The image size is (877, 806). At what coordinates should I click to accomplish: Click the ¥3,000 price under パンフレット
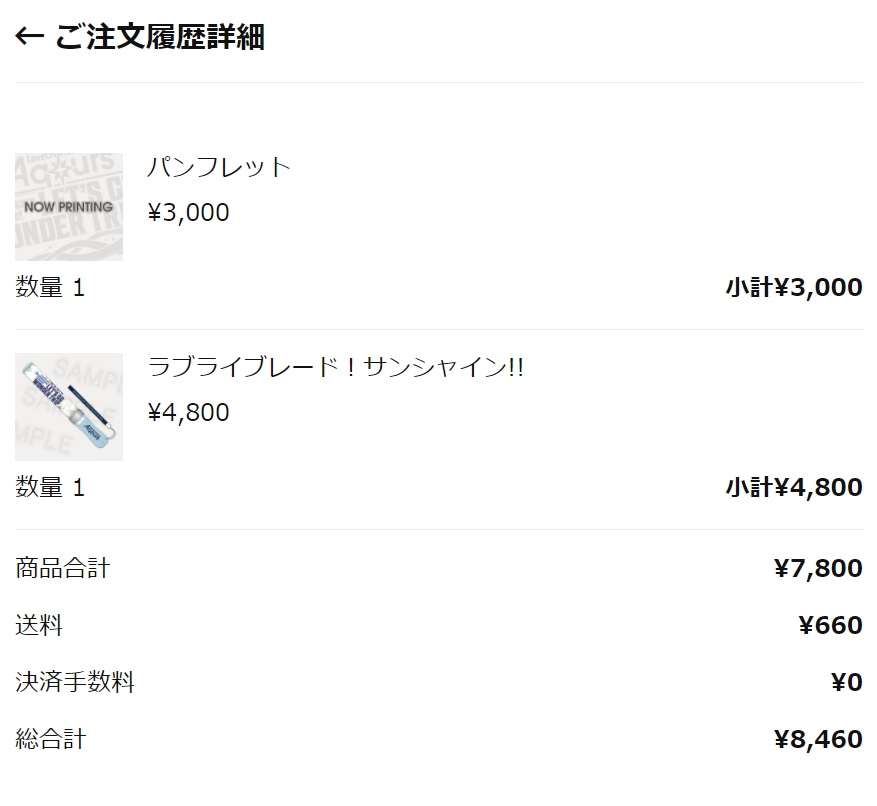pyautogui.click(x=188, y=213)
